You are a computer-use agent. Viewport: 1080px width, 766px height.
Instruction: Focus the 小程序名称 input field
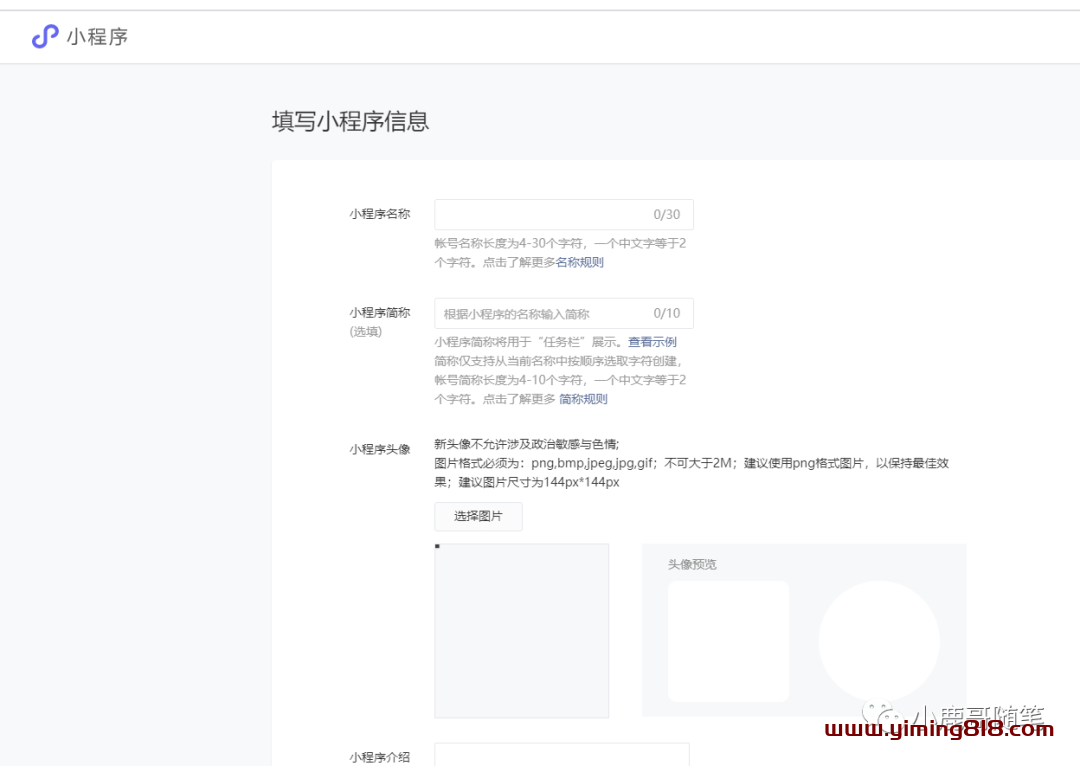click(540, 215)
